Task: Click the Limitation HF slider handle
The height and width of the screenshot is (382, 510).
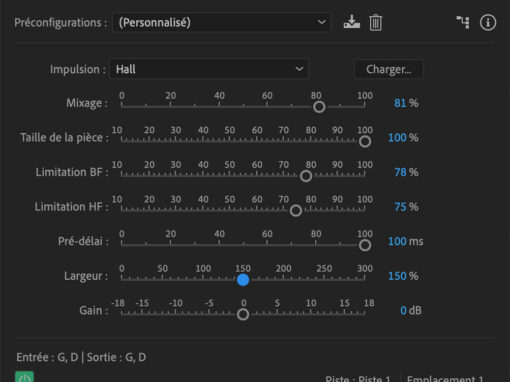Action: tap(296, 211)
